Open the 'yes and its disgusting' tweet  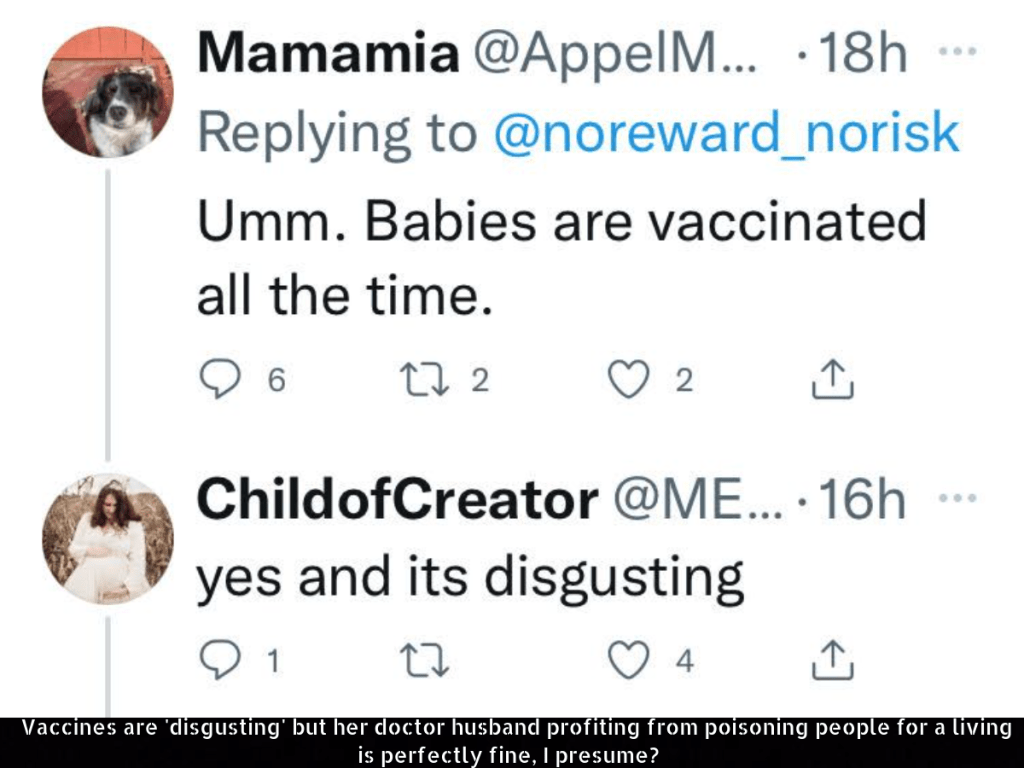[x=470, y=578]
